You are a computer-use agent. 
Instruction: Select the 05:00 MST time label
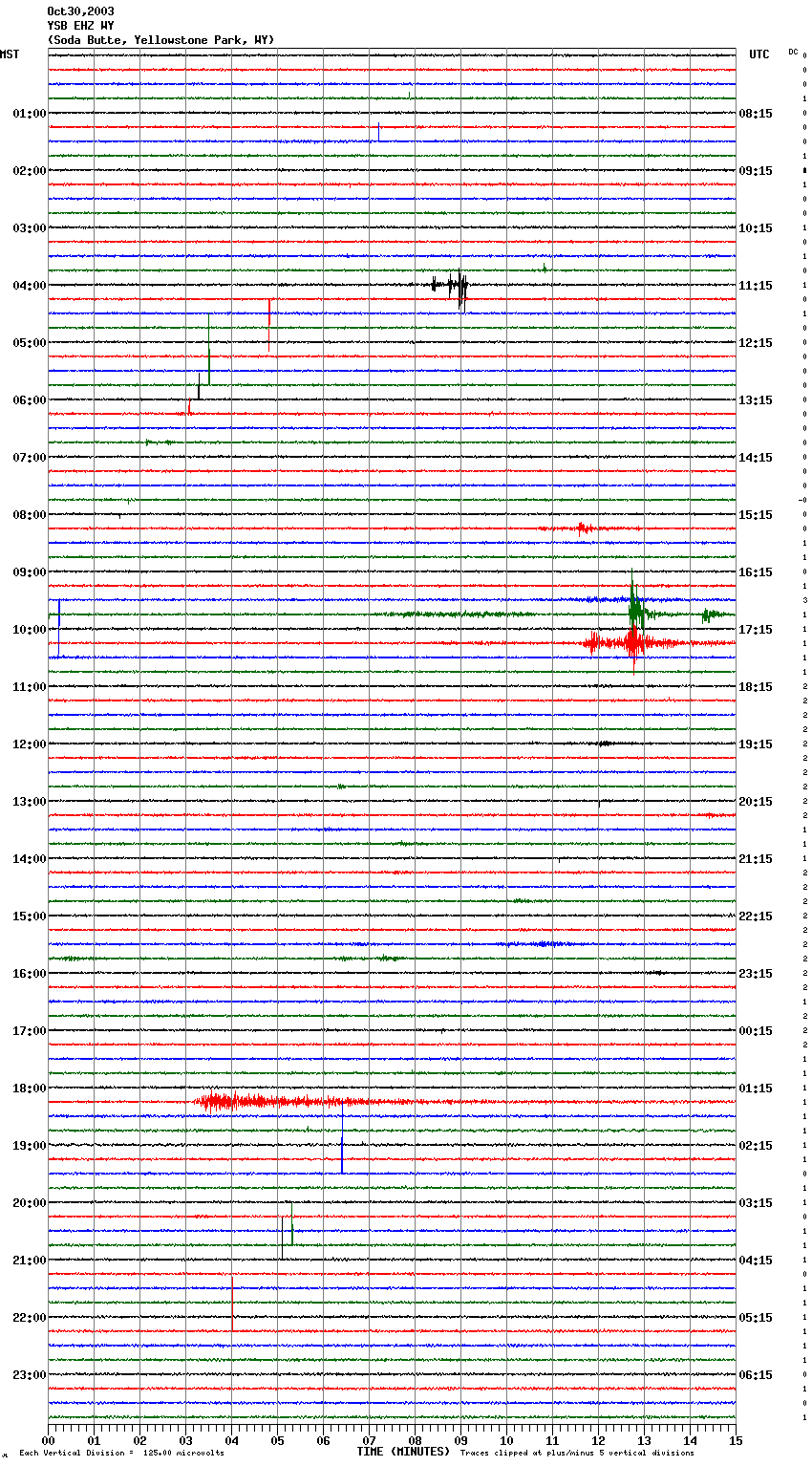[30, 343]
